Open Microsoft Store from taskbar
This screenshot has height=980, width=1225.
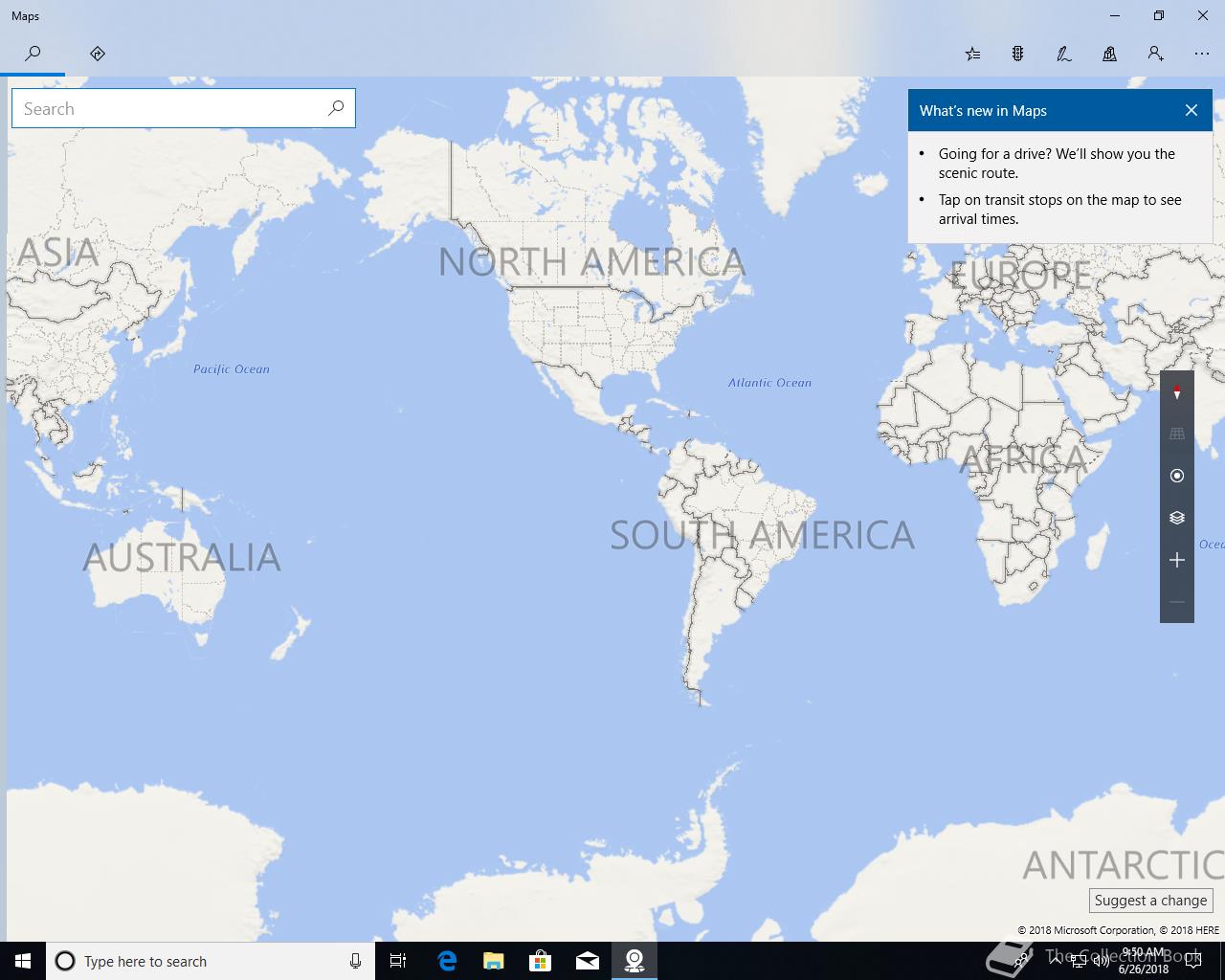(x=540, y=961)
